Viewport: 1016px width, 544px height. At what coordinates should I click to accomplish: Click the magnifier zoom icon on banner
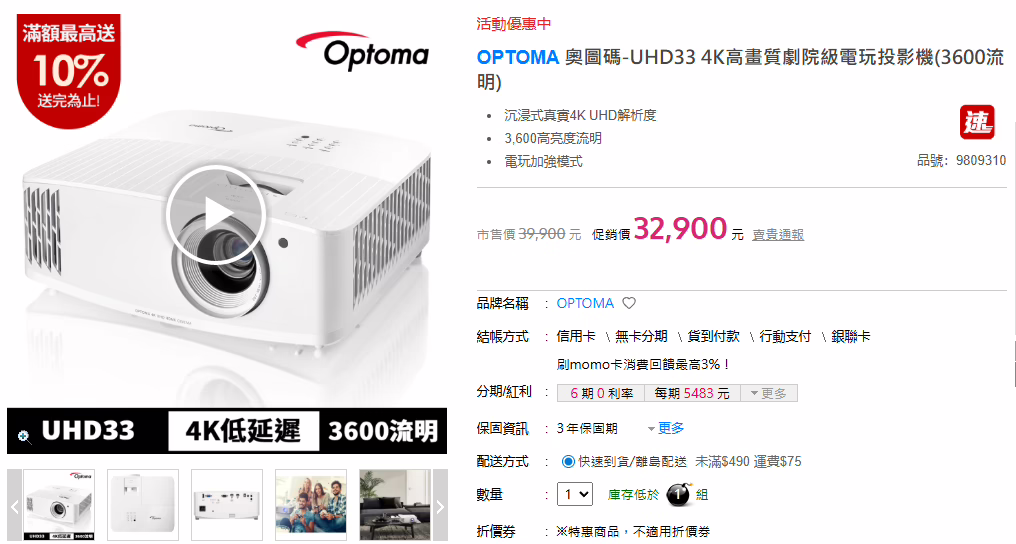(x=24, y=436)
